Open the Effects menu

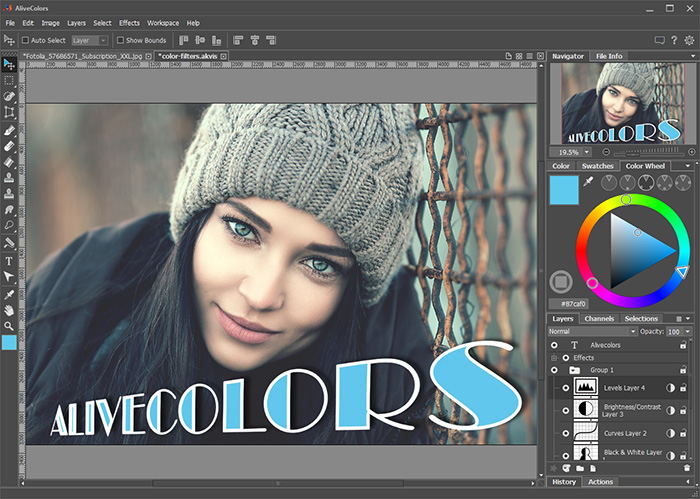tap(129, 23)
